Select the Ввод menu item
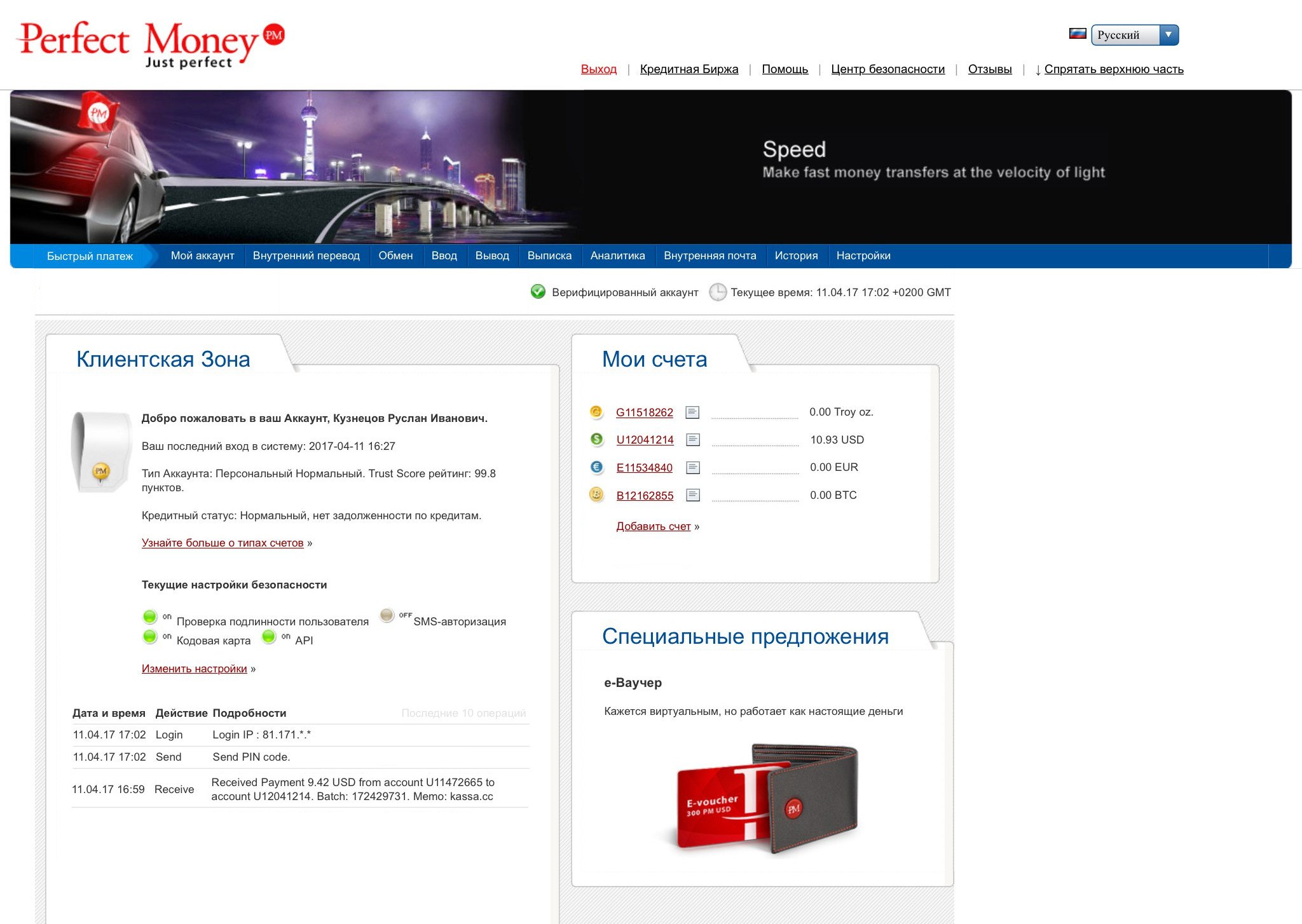This screenshot has width=1302, height=924. pyautogui.click(x=444, y=255)
